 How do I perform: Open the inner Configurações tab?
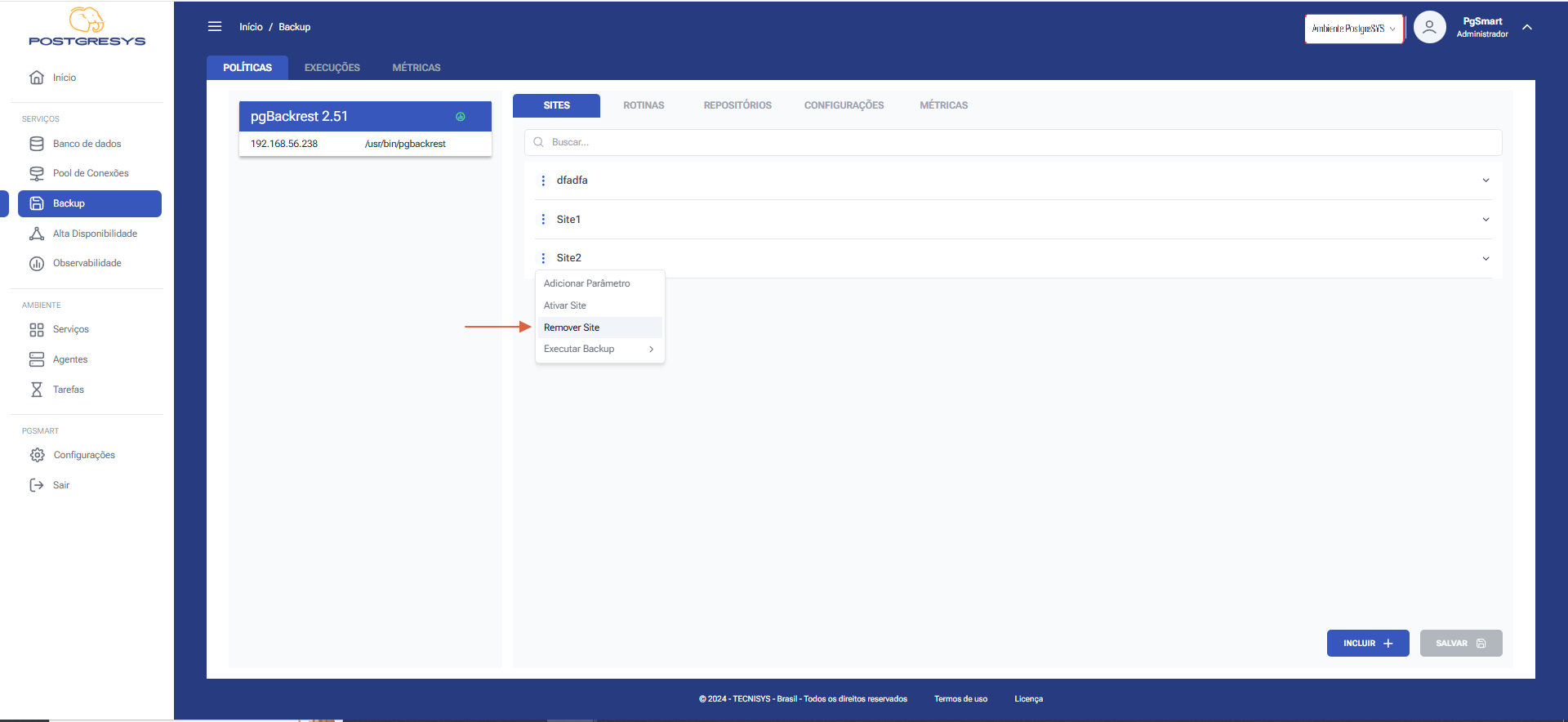tap(844, 105)
